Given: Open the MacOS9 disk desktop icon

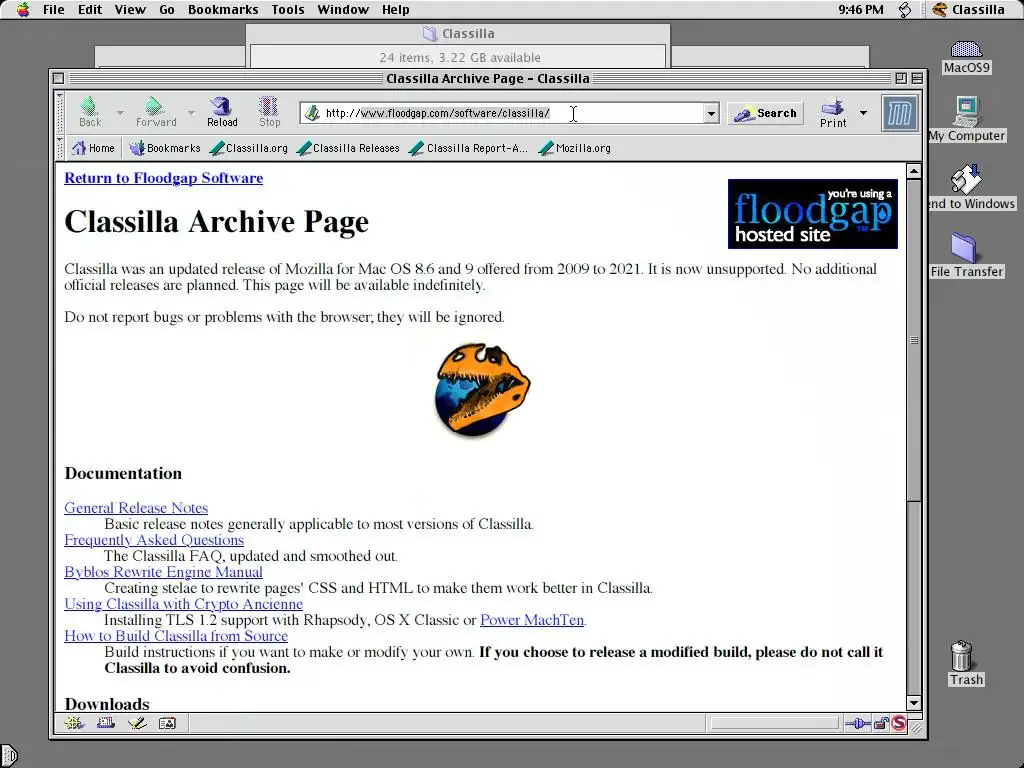Looking at the screenshot, I should coord(966,57).
